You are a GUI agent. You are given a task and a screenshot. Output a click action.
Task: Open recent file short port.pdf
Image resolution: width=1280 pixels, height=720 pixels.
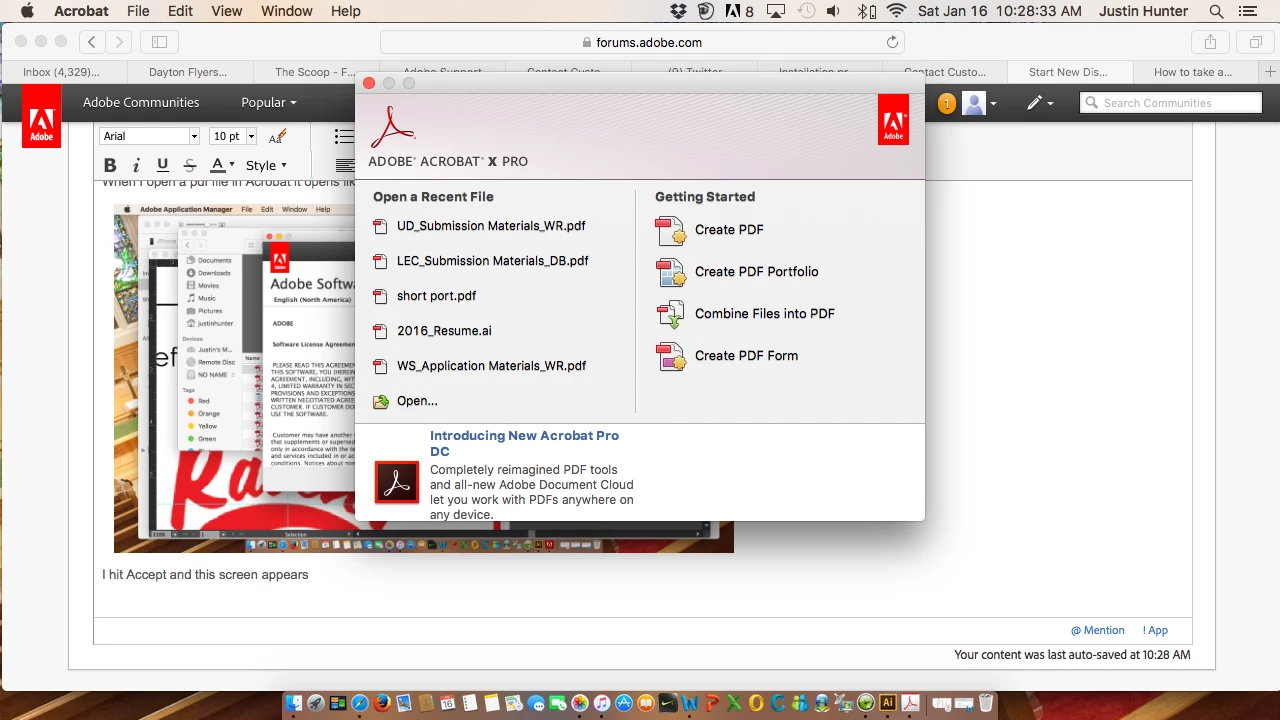click(x=436, y=296)
